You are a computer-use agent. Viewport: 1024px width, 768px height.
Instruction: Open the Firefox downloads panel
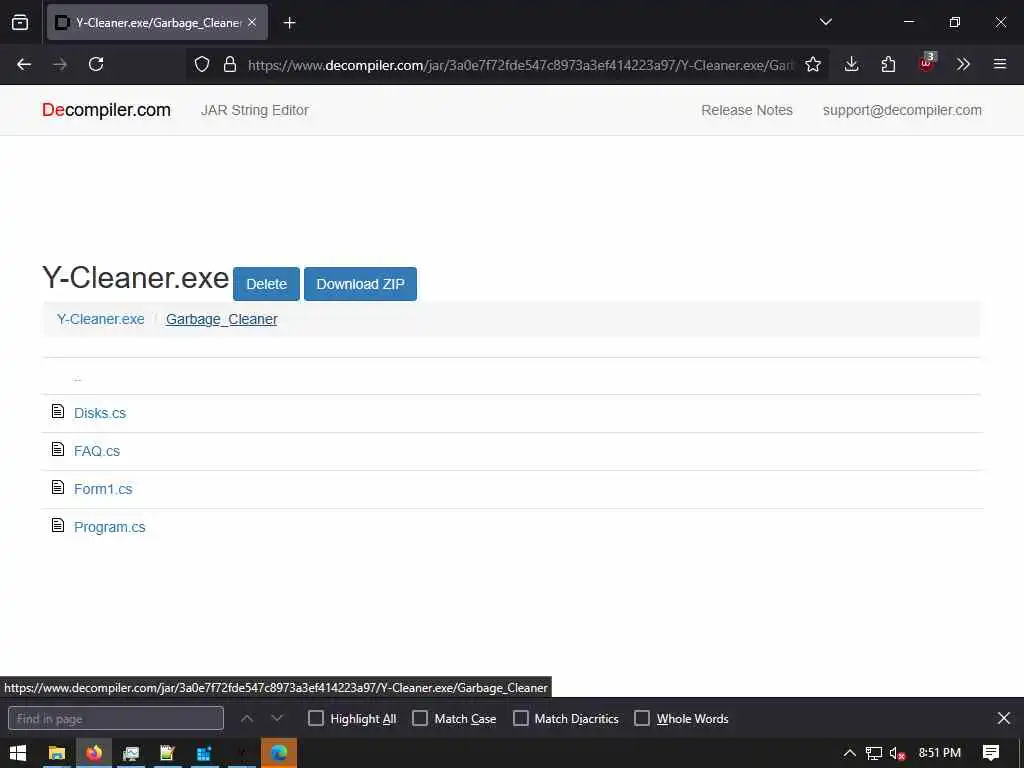[851, 64]
